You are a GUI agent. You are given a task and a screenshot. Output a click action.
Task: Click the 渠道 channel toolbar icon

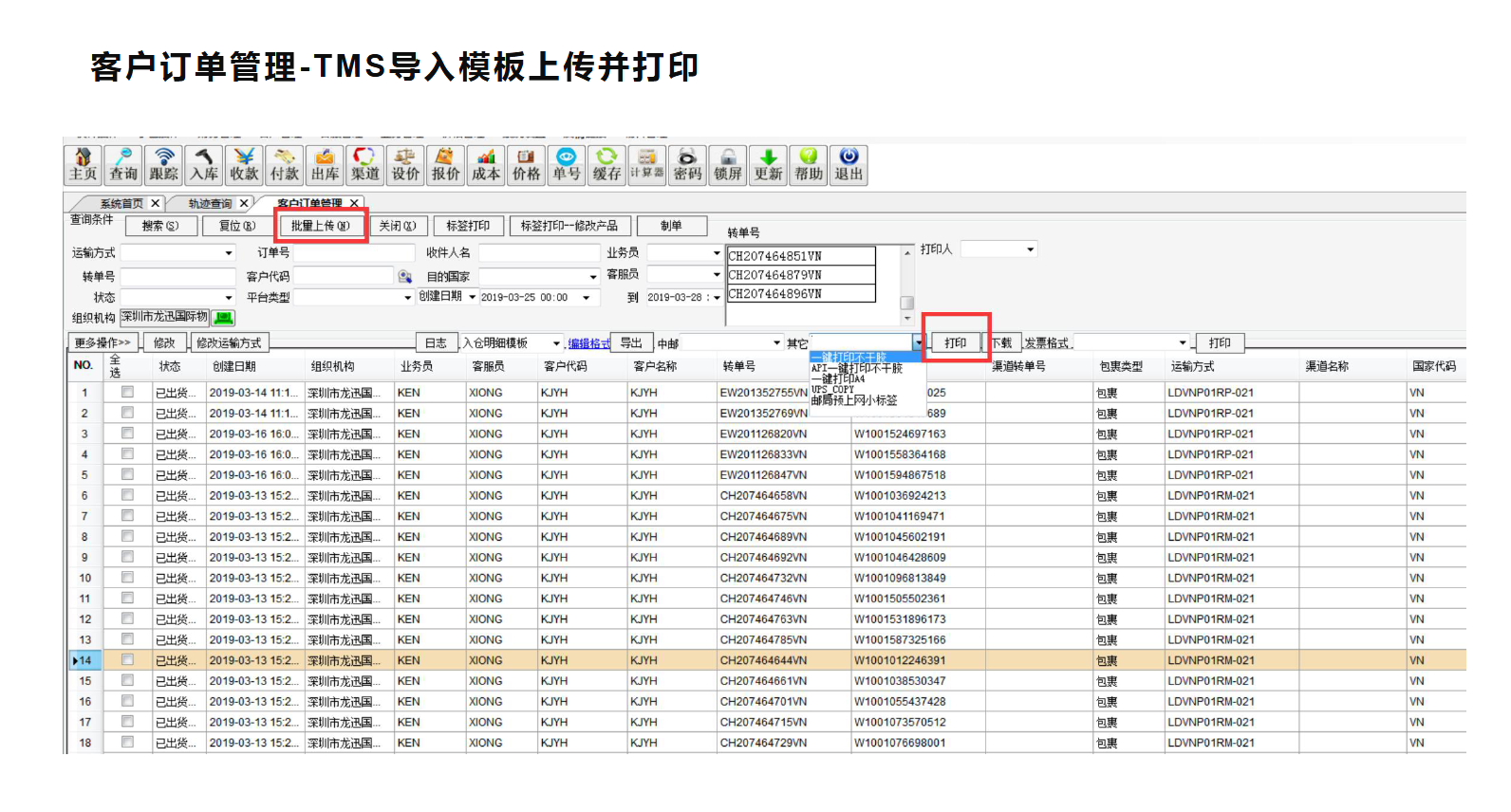click(365, 165)
